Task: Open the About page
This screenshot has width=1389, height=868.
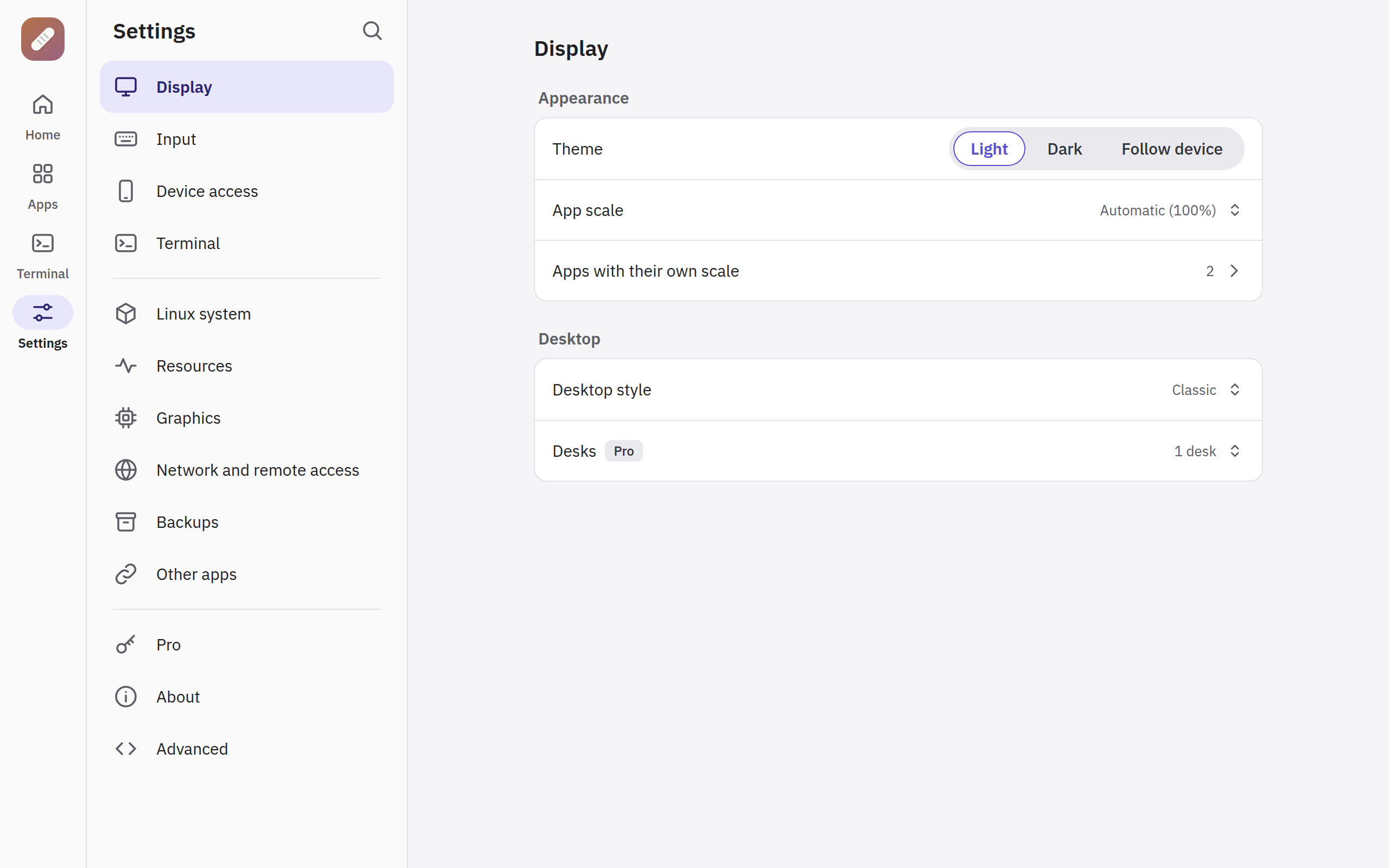Action: (247, 697)
